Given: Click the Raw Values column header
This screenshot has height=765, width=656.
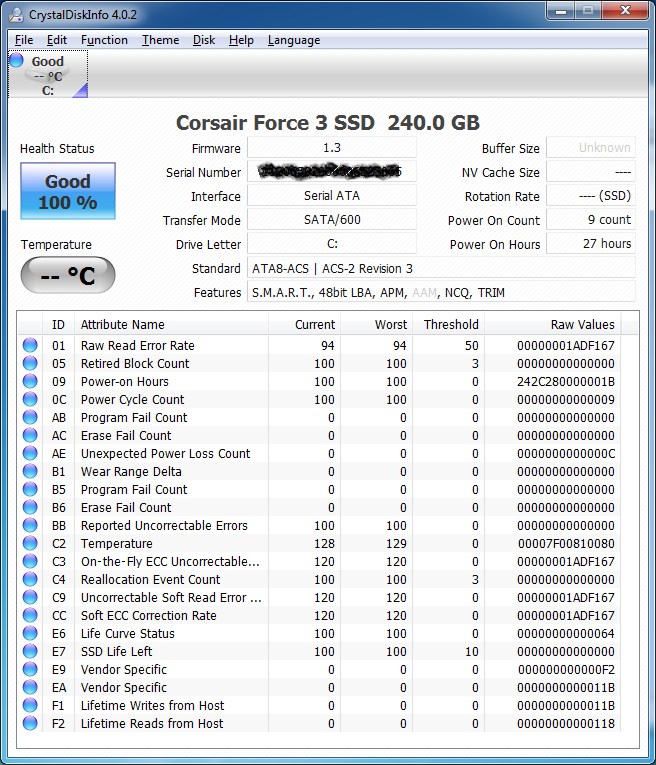Looking at the screenshot, I should pyautogui.click(x=553, y=324).
